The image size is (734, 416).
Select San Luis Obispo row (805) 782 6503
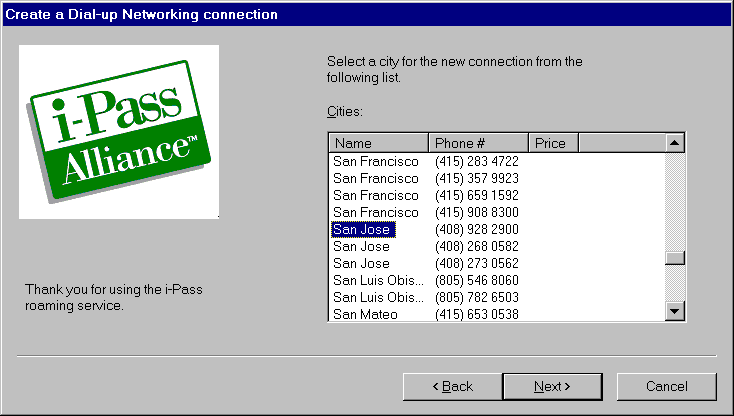click(x=378, y=297)
